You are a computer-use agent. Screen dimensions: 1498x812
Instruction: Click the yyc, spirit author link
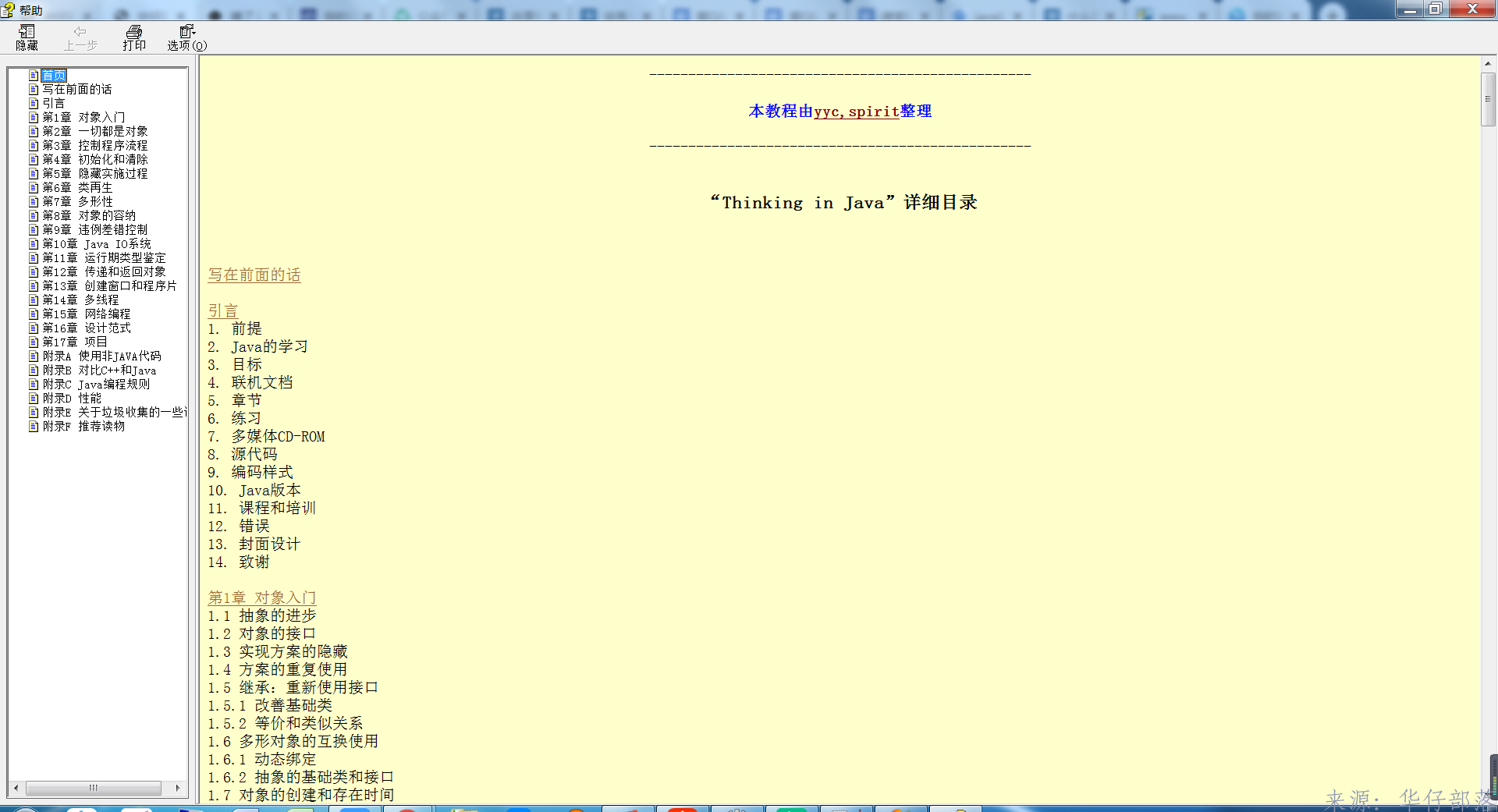(x=857, y=112)
